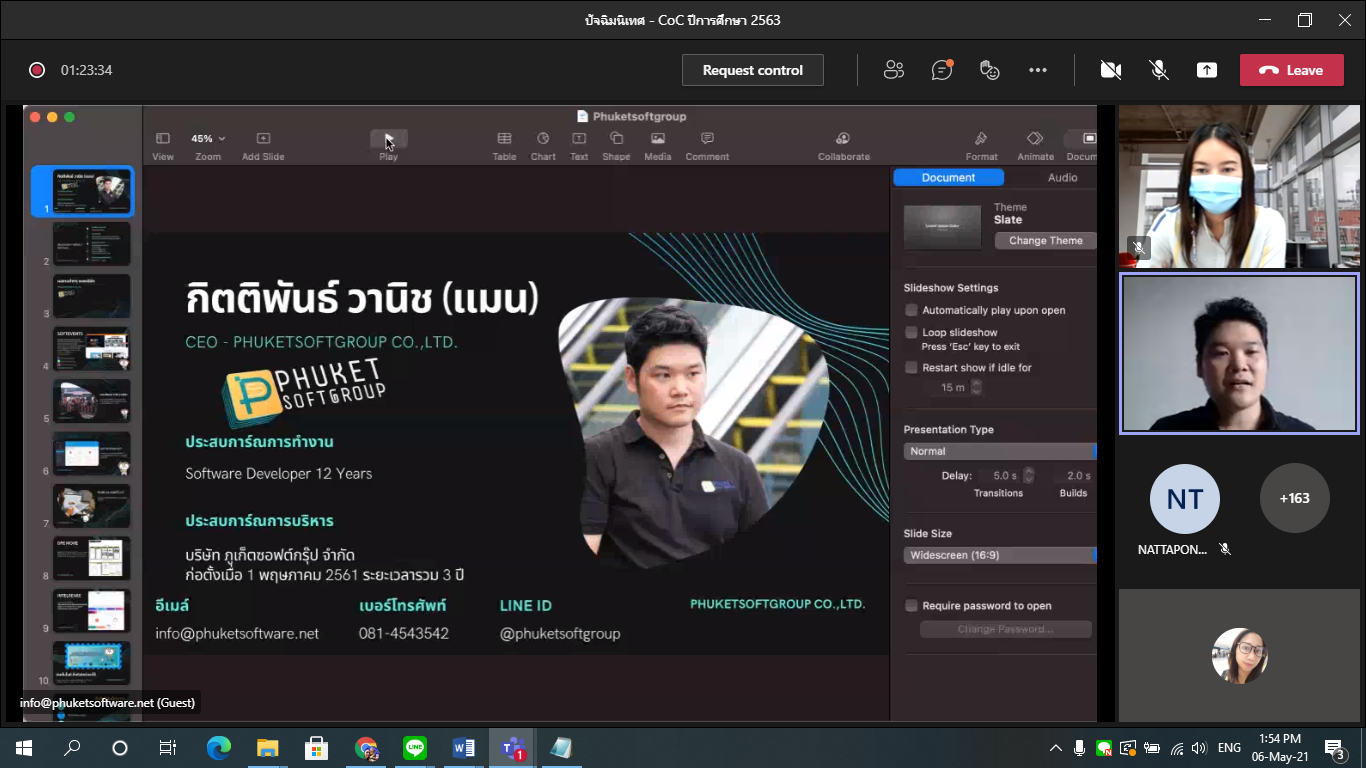The height and width of the screenshot is (768, 1366).
Task: Click the green Mac fullscreen button in Keynote
Action: coord(69,117)
